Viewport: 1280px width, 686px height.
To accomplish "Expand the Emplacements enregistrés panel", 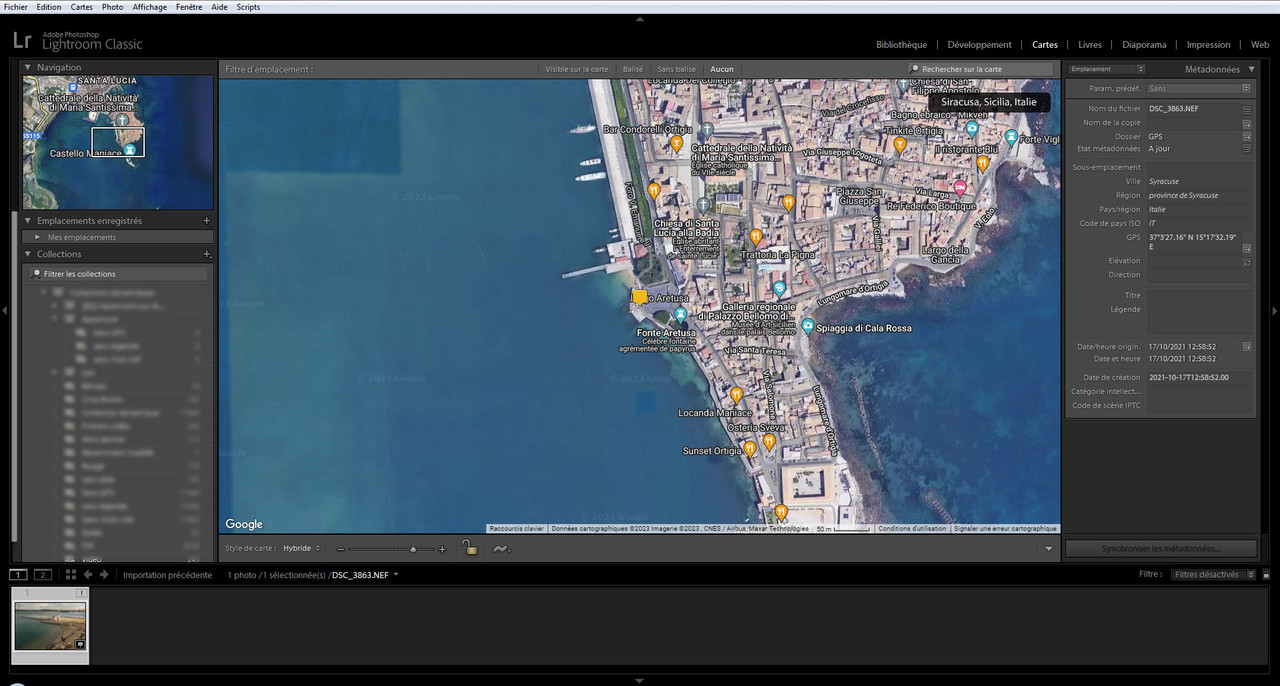I will tap(28, 221).
